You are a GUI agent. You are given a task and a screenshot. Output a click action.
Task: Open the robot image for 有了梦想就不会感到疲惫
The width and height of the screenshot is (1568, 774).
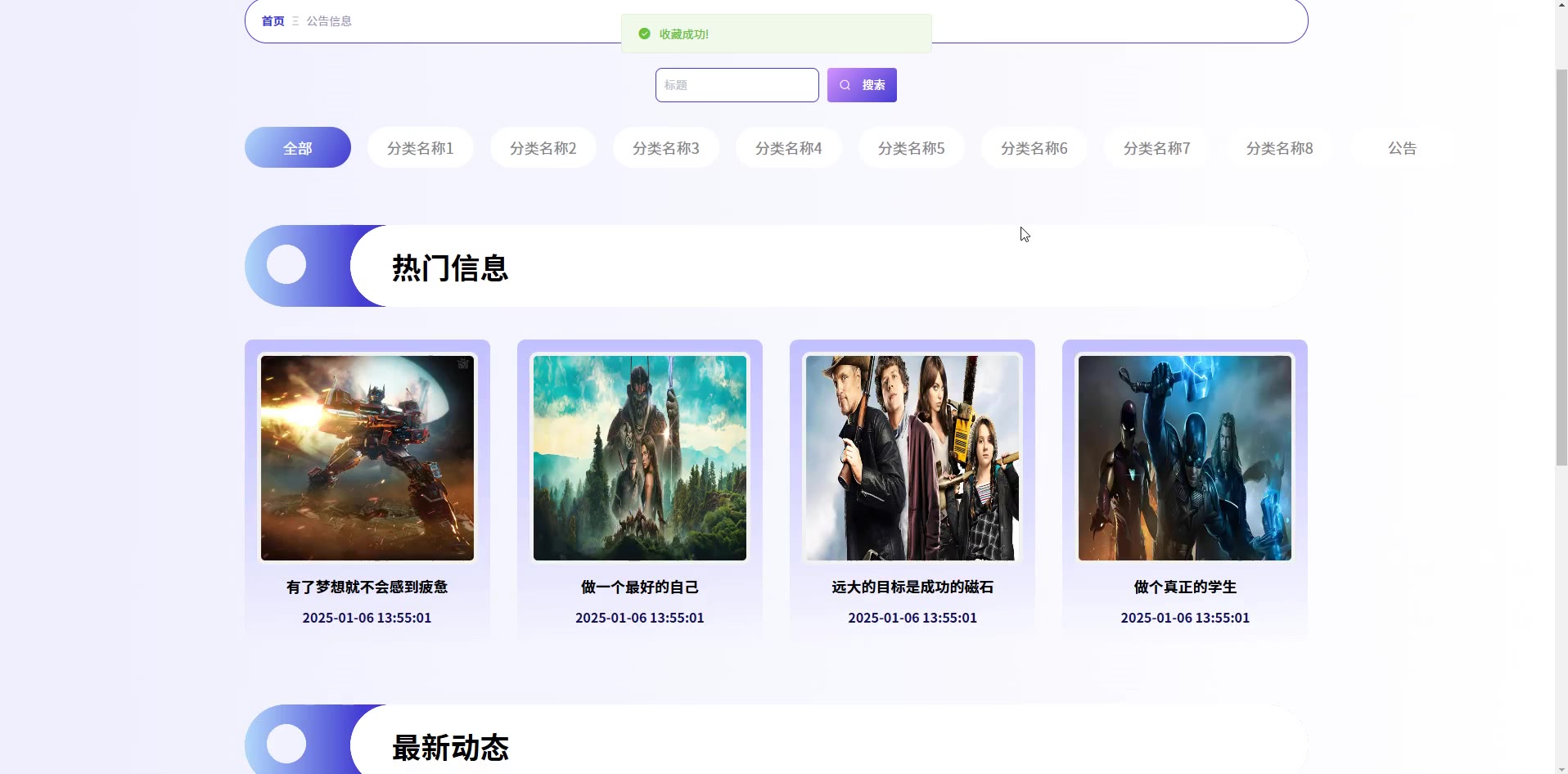367,458
